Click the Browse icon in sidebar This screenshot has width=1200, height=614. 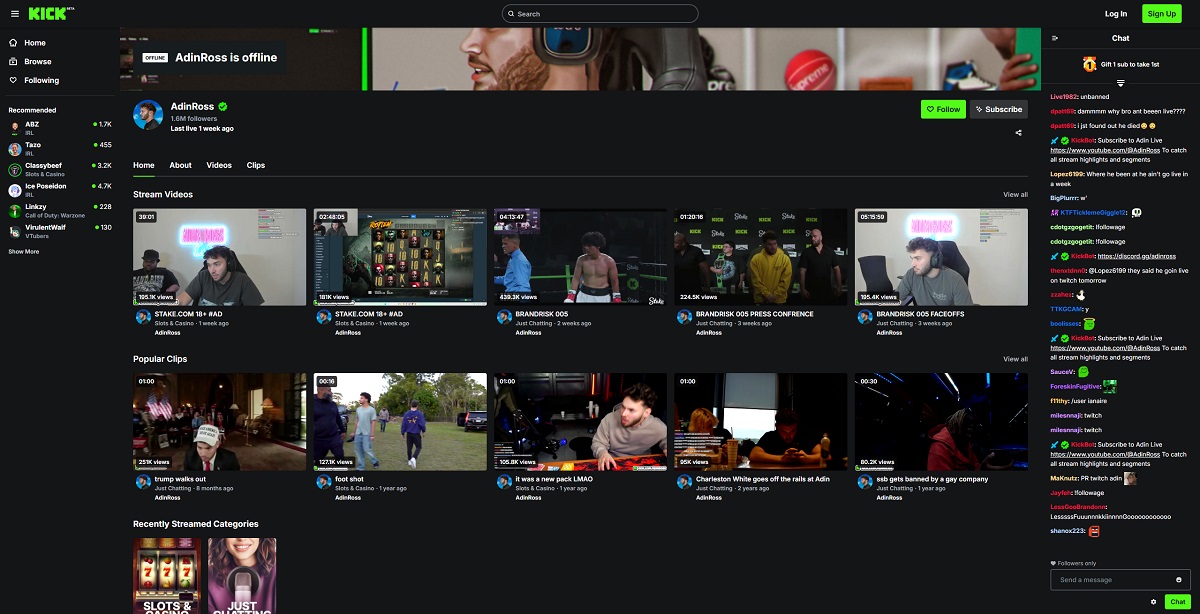[x=13, y=62]
